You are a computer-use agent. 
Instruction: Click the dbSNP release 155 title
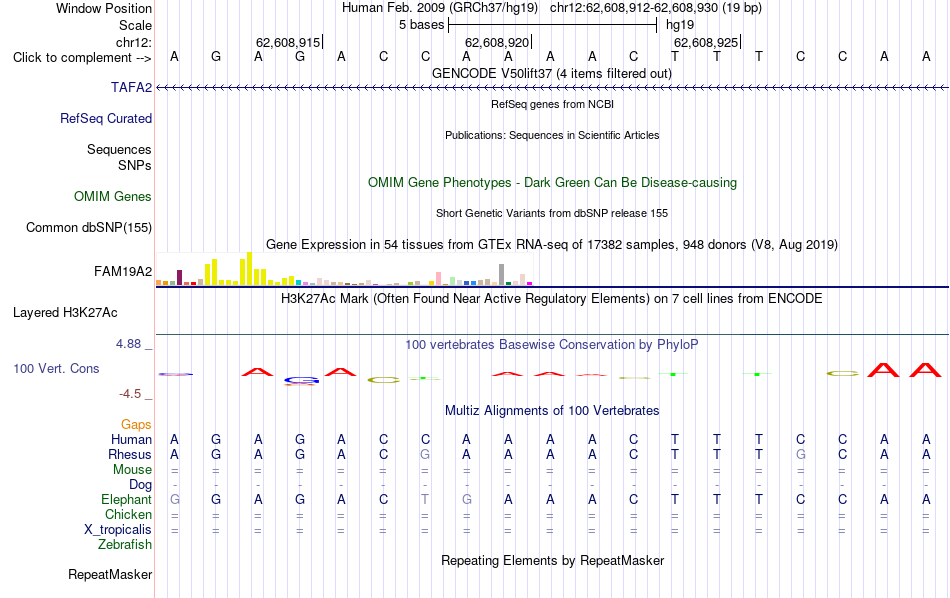coord(552,213)
